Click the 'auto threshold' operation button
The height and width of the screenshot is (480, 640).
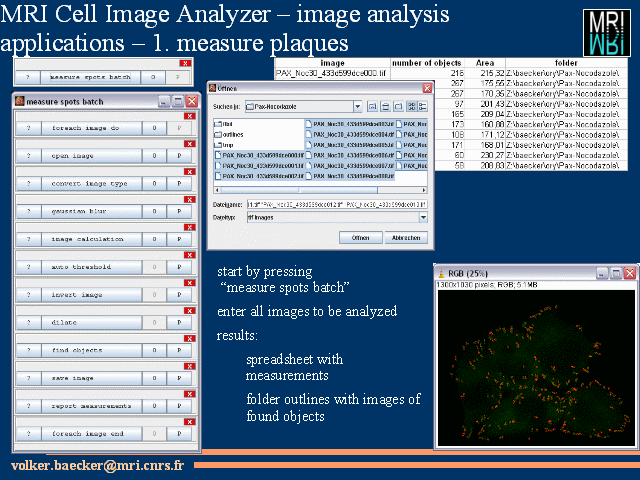point(91,267)
